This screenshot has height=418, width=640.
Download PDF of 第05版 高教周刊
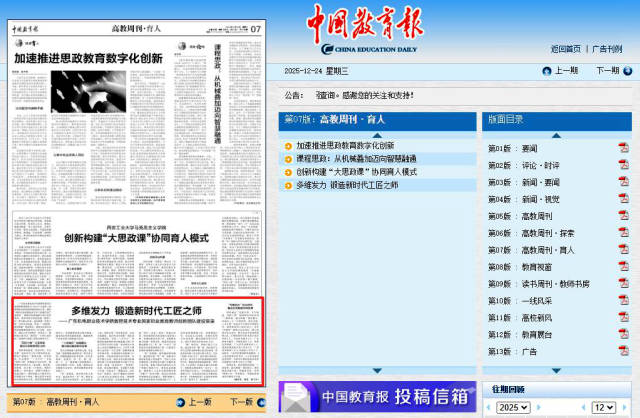click(x=623, y=216)
